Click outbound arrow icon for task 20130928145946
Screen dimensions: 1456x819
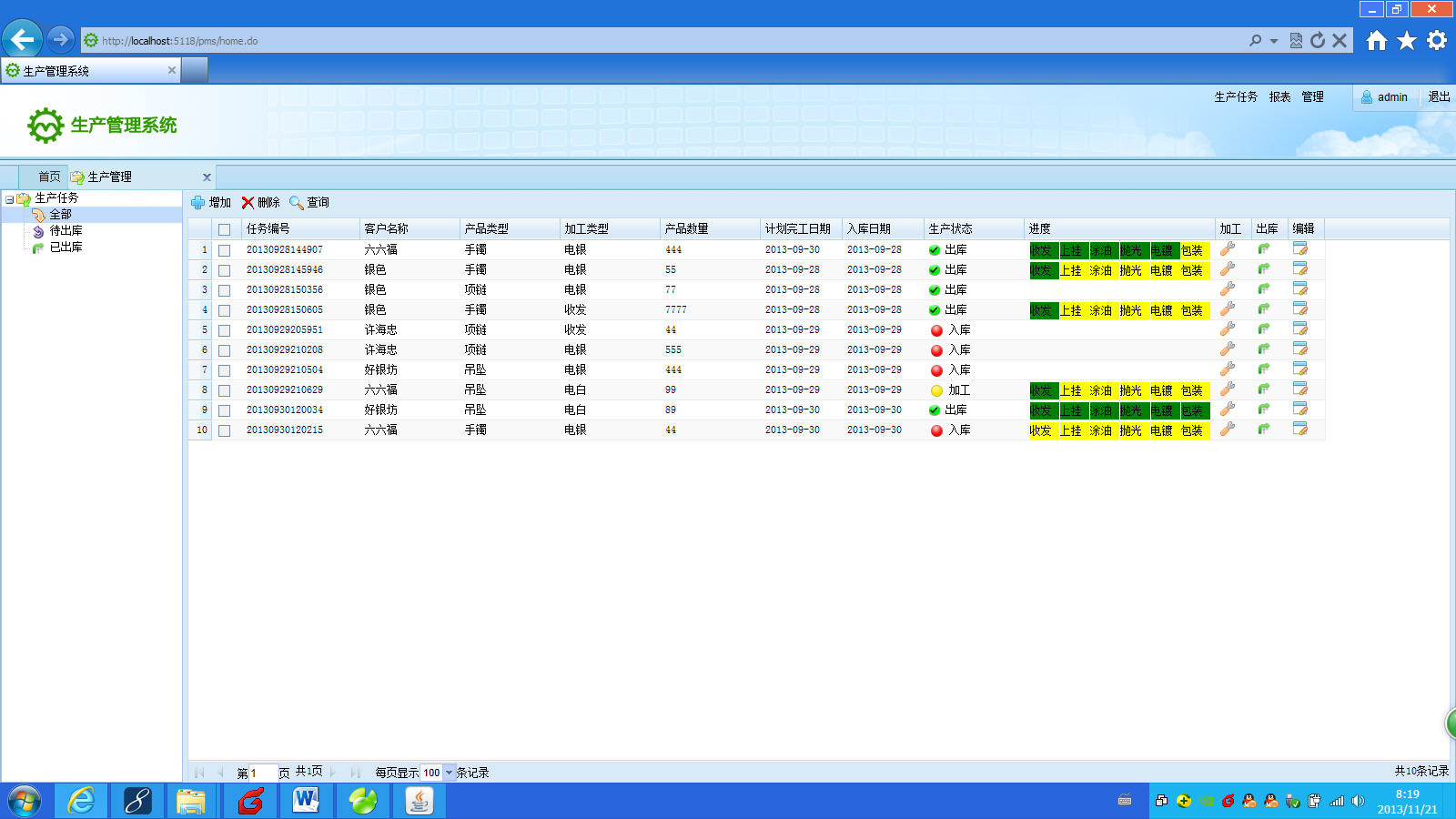tap(1264, 269)
